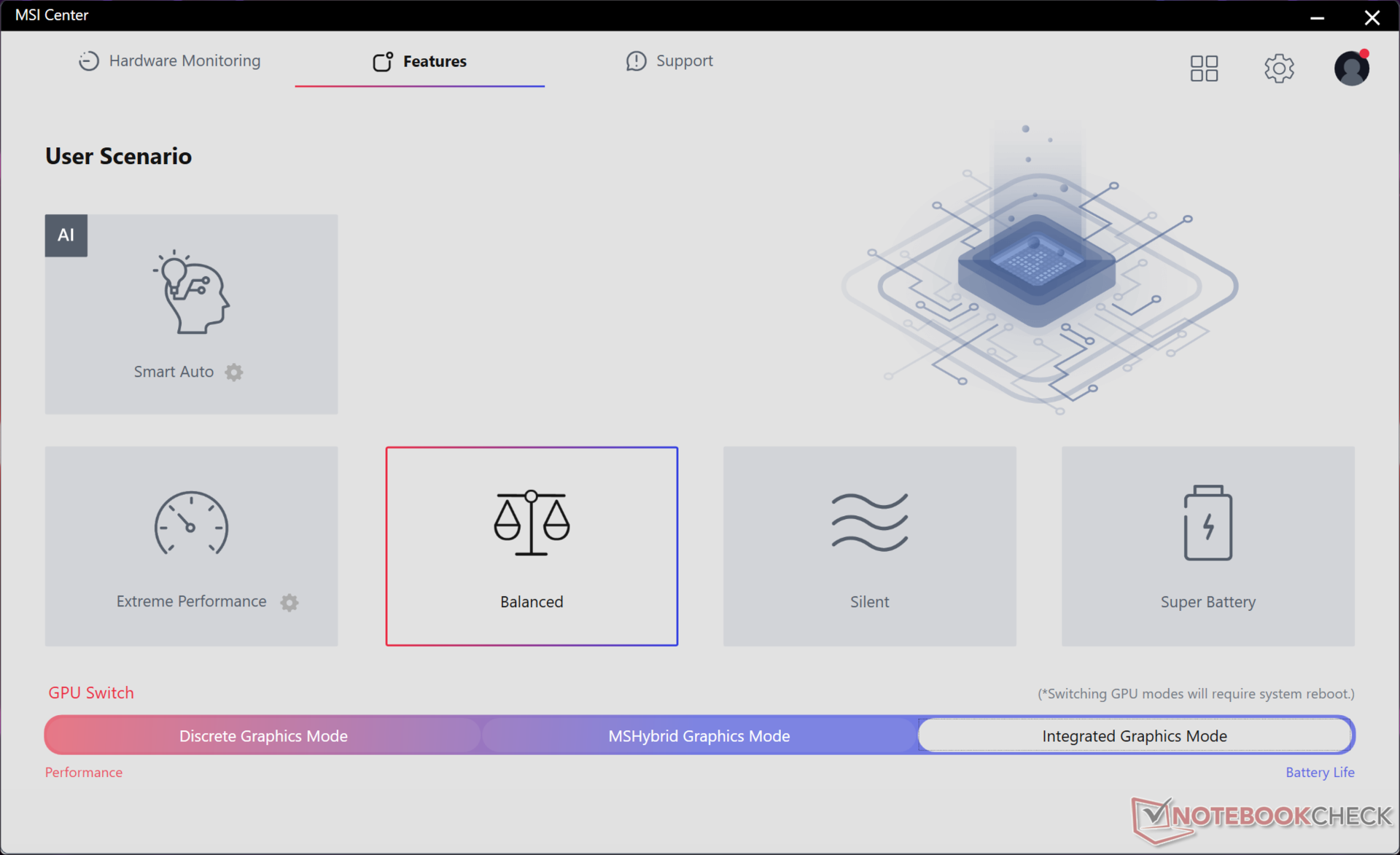Screen dimensions: 1400x855
Task: Open Extreme Performance settings gear
Action: pyautogui.click(x=289, y=602)
